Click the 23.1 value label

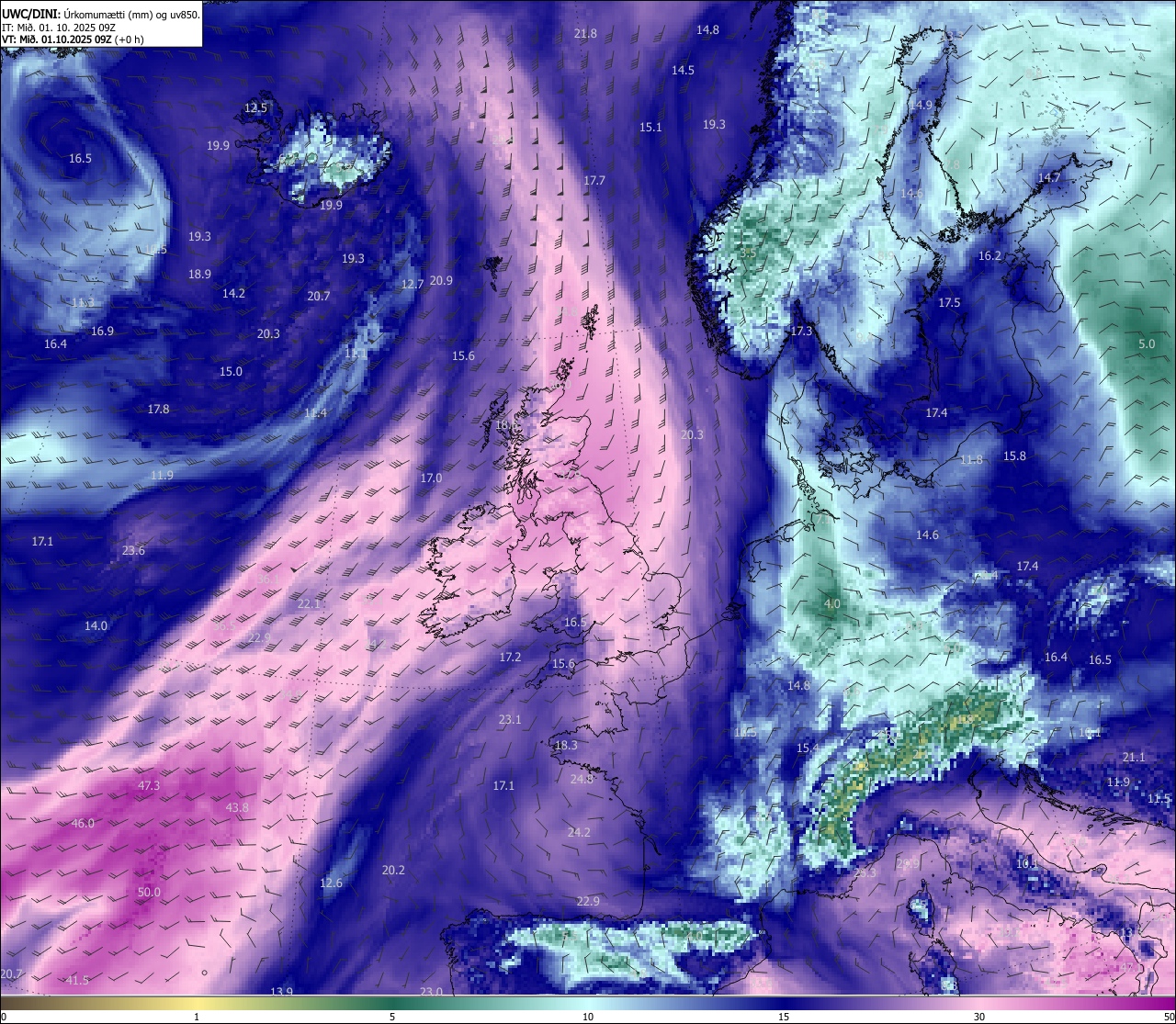tap(510, 720)
